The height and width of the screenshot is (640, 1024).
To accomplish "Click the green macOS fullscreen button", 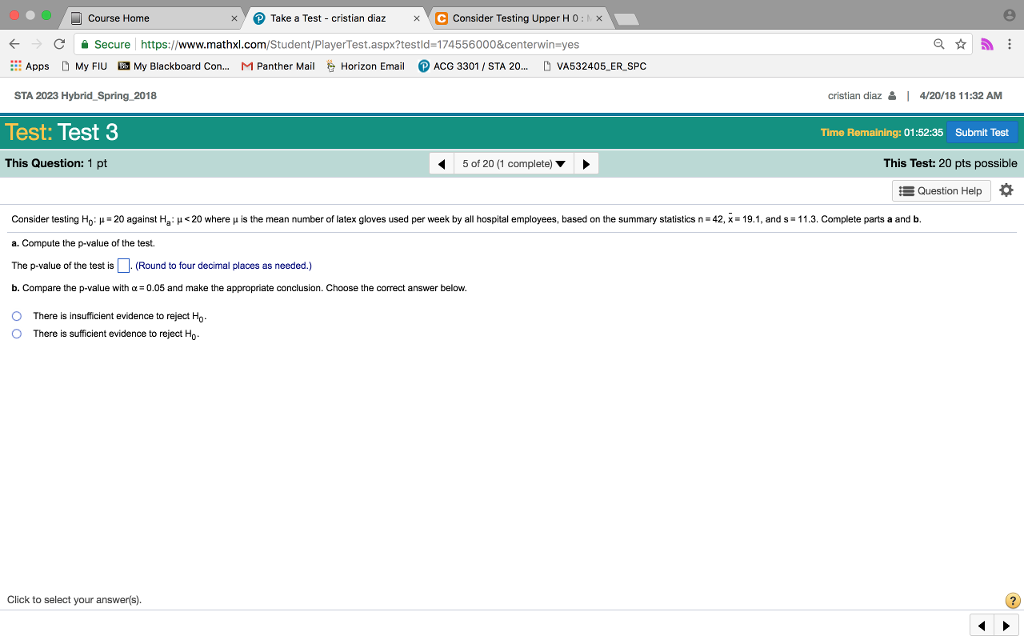I will coord(46,15).
